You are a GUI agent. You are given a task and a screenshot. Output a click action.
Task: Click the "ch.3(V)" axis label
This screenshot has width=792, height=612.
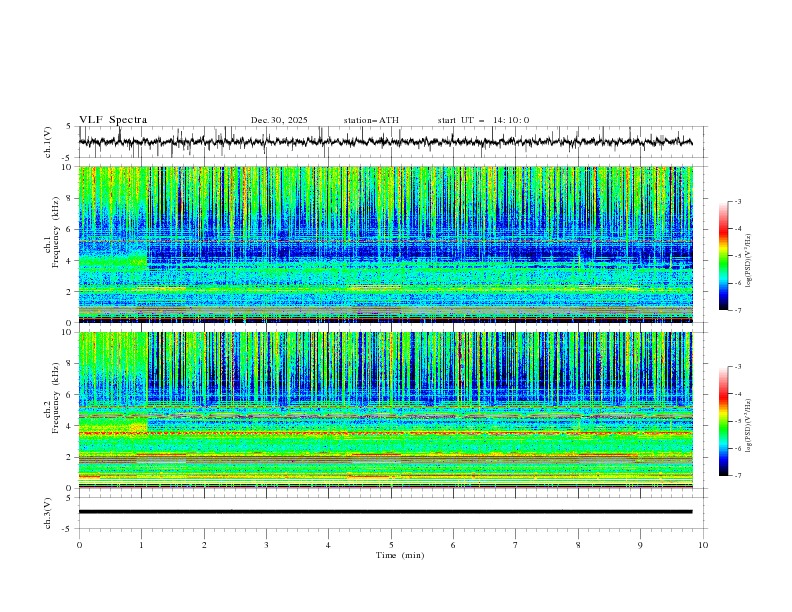48,513
